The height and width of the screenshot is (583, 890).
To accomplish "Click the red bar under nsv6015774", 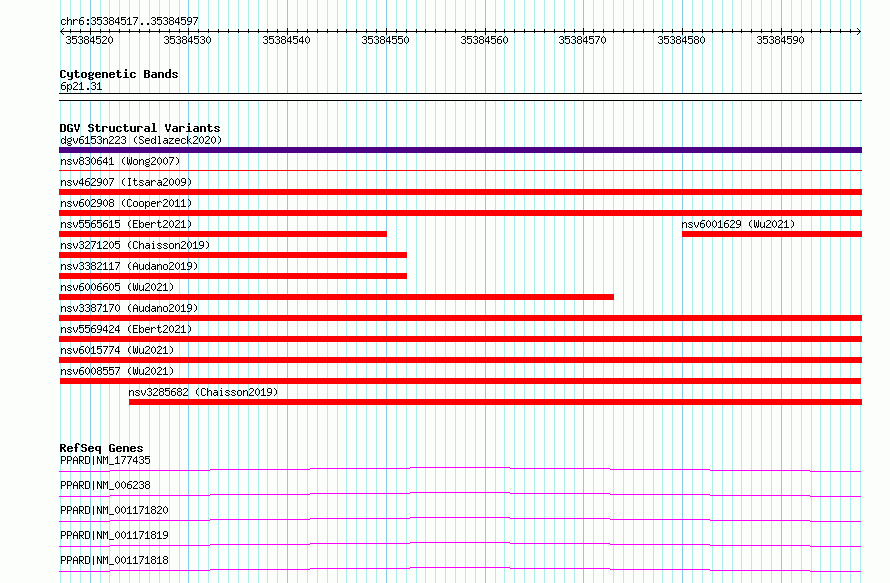I will click(x=460, y=360).
